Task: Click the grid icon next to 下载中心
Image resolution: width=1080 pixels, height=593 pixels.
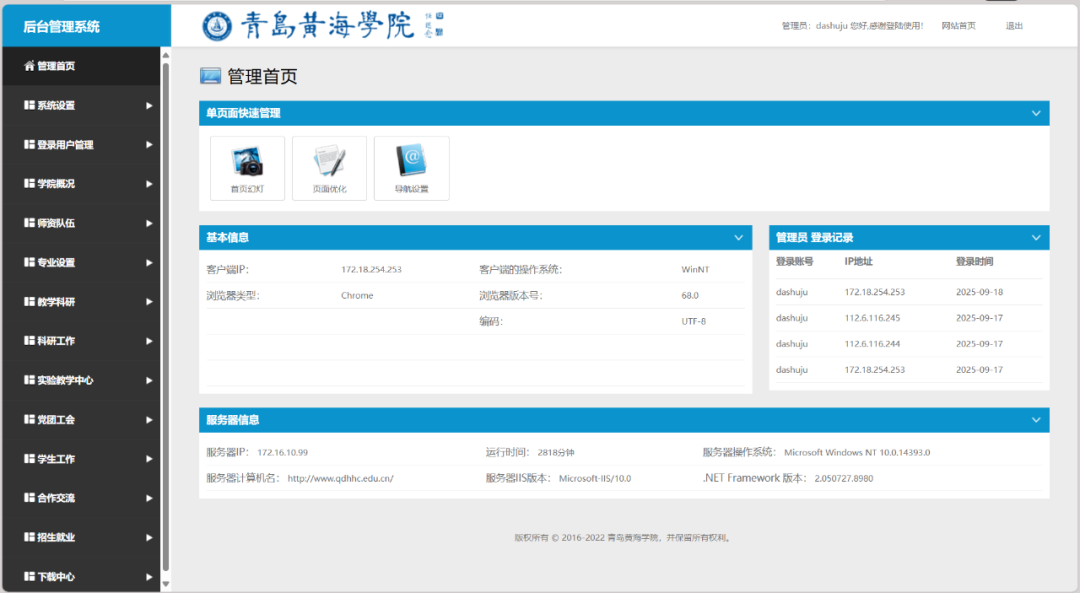Action: click(x=29, y=577)
